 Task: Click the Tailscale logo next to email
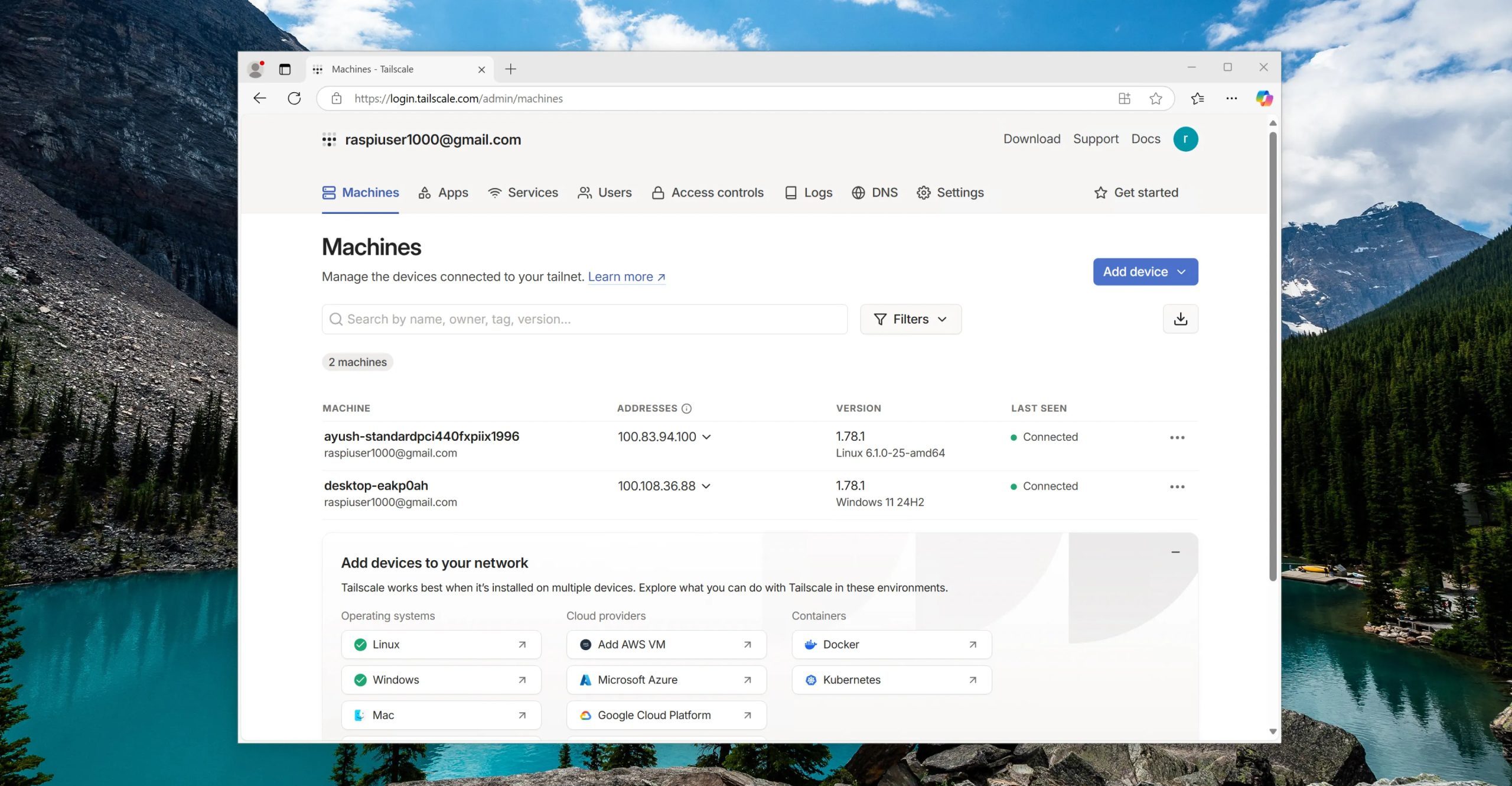pyautogui.click(x=329, y=140)
